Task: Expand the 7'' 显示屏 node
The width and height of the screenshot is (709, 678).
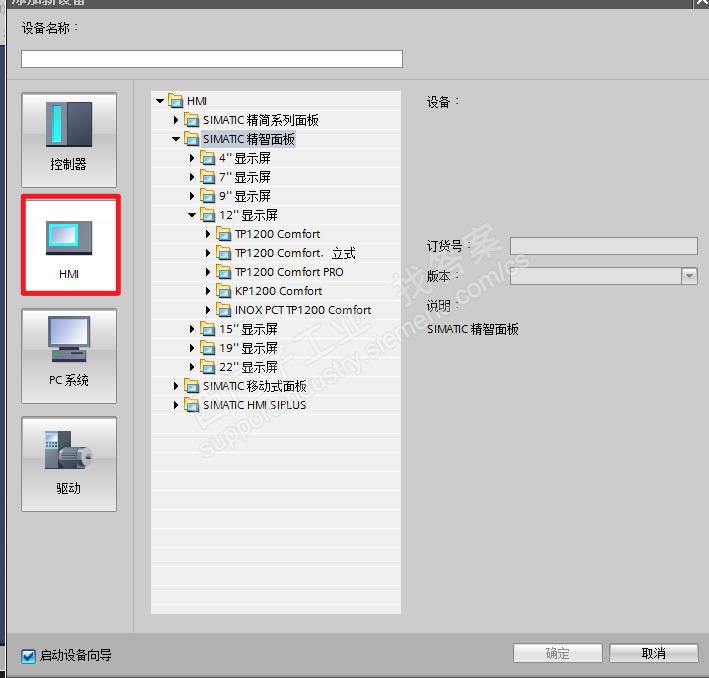Action: coord(192,177)
